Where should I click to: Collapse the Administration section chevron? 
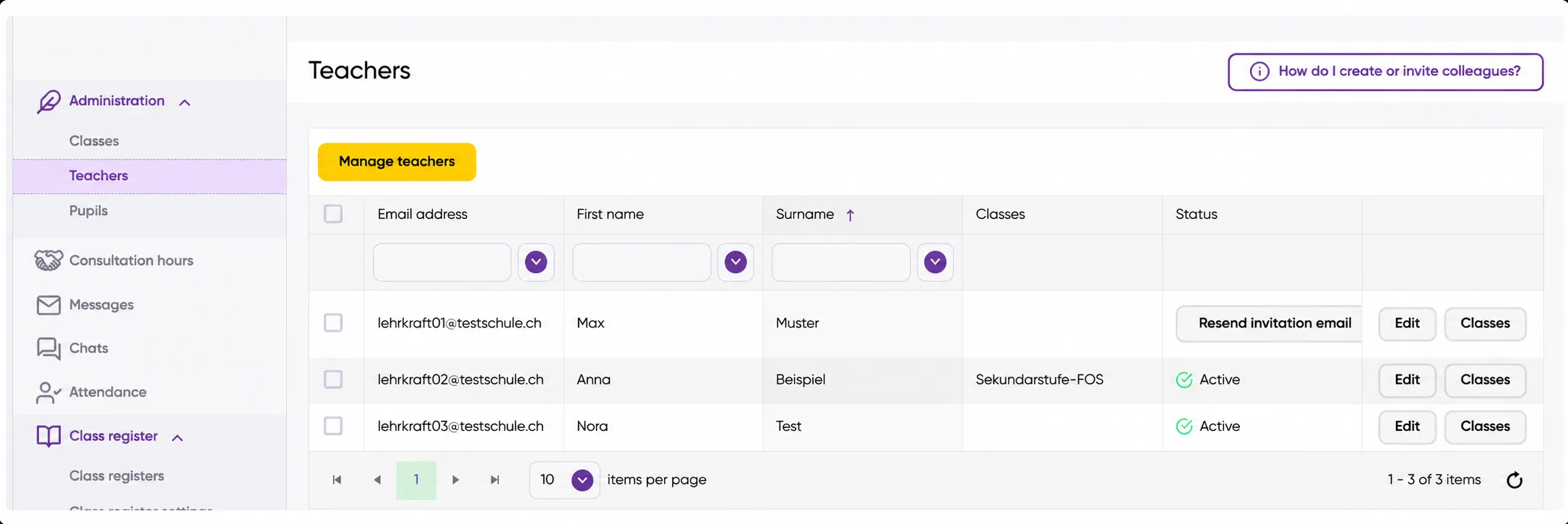click(185, 103)
